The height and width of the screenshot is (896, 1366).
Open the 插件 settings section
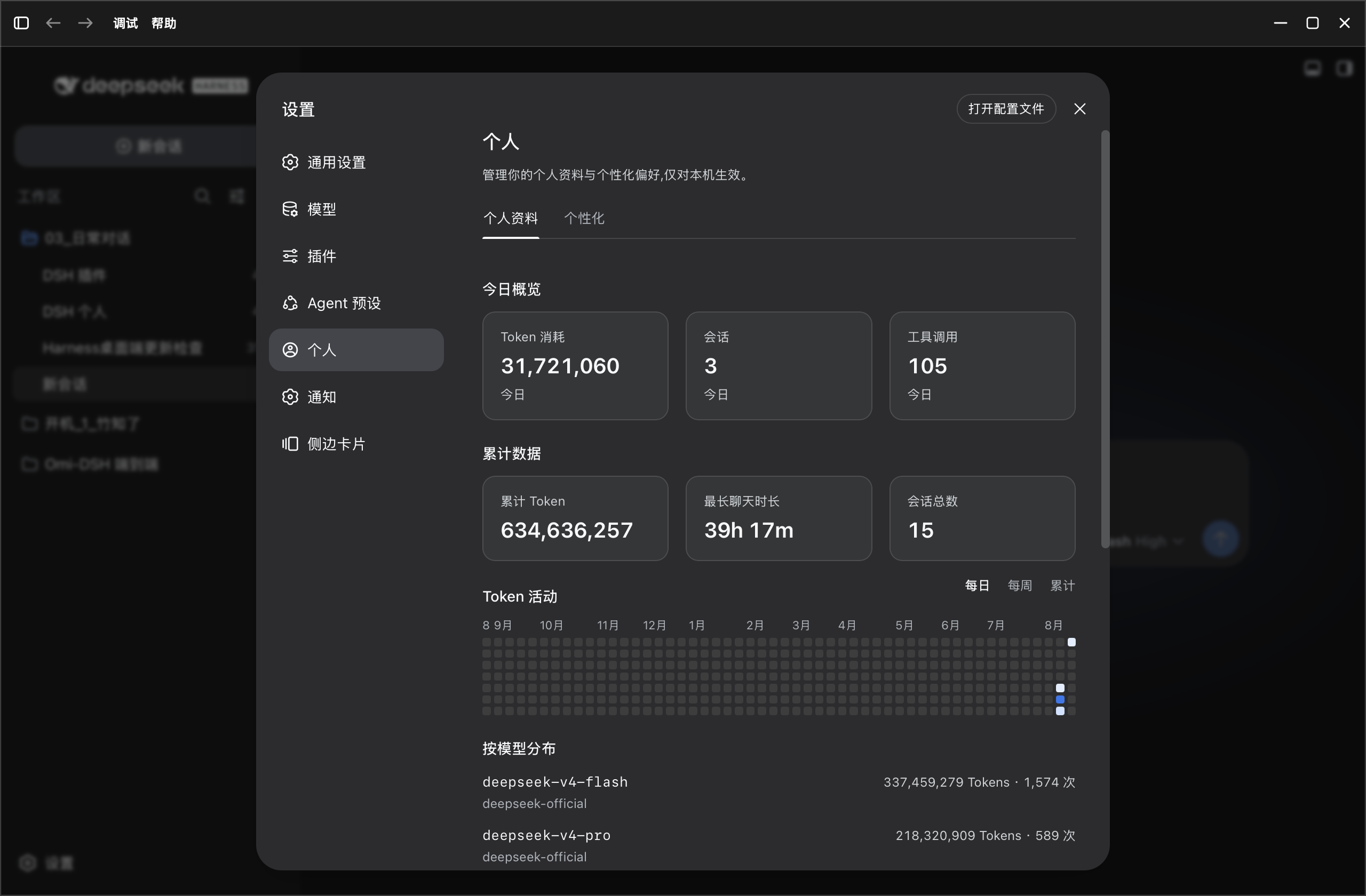[356, 257]
